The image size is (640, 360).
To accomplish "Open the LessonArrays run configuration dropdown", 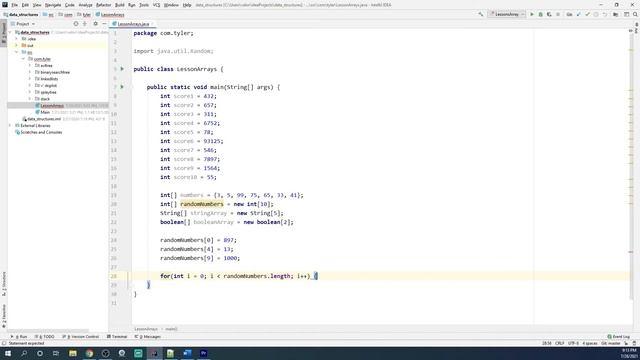I will [507, 14].
